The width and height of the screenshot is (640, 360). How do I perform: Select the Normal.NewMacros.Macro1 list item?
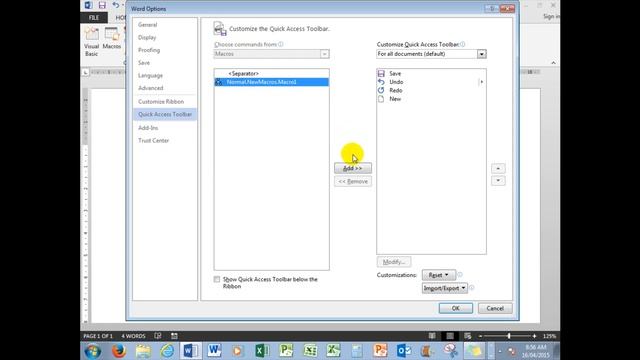pos(271,82)
